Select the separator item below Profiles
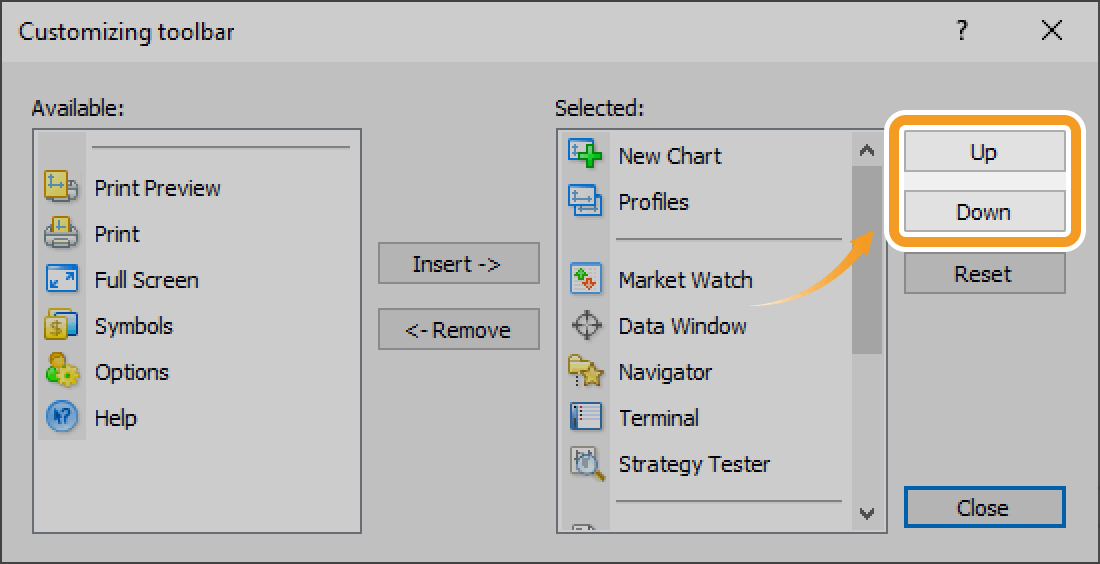Image resolution: width=1100 pixels, height=564 pixels. point(729,239)
